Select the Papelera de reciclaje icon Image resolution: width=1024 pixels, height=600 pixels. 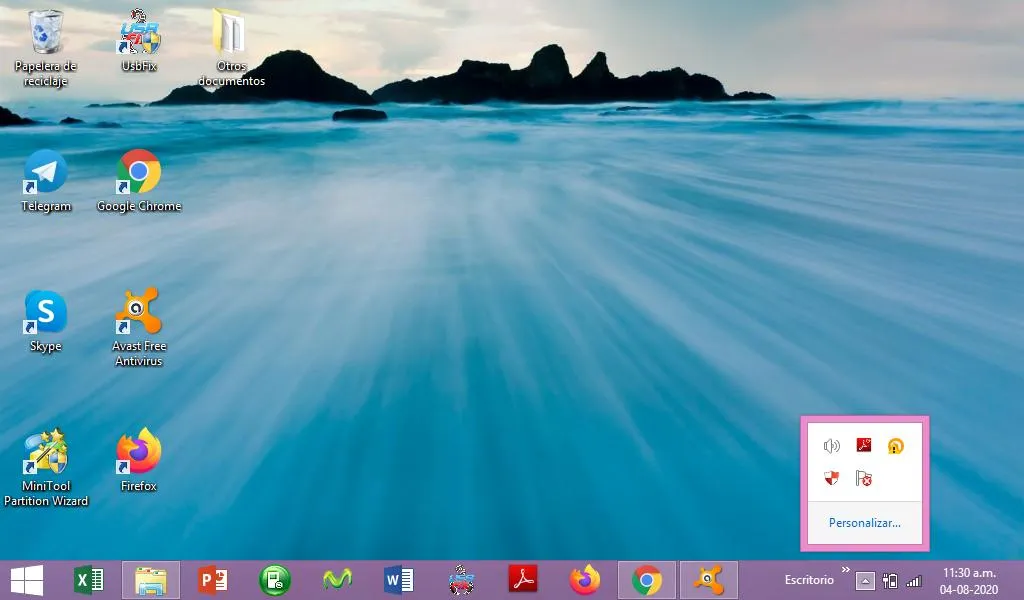[x=46, y=34]
